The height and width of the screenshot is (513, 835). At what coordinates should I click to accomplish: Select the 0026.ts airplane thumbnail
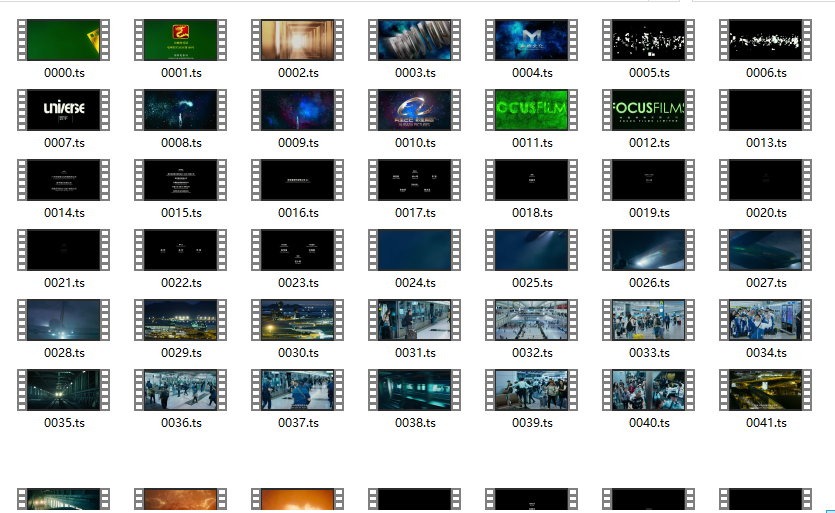point(649,250)
